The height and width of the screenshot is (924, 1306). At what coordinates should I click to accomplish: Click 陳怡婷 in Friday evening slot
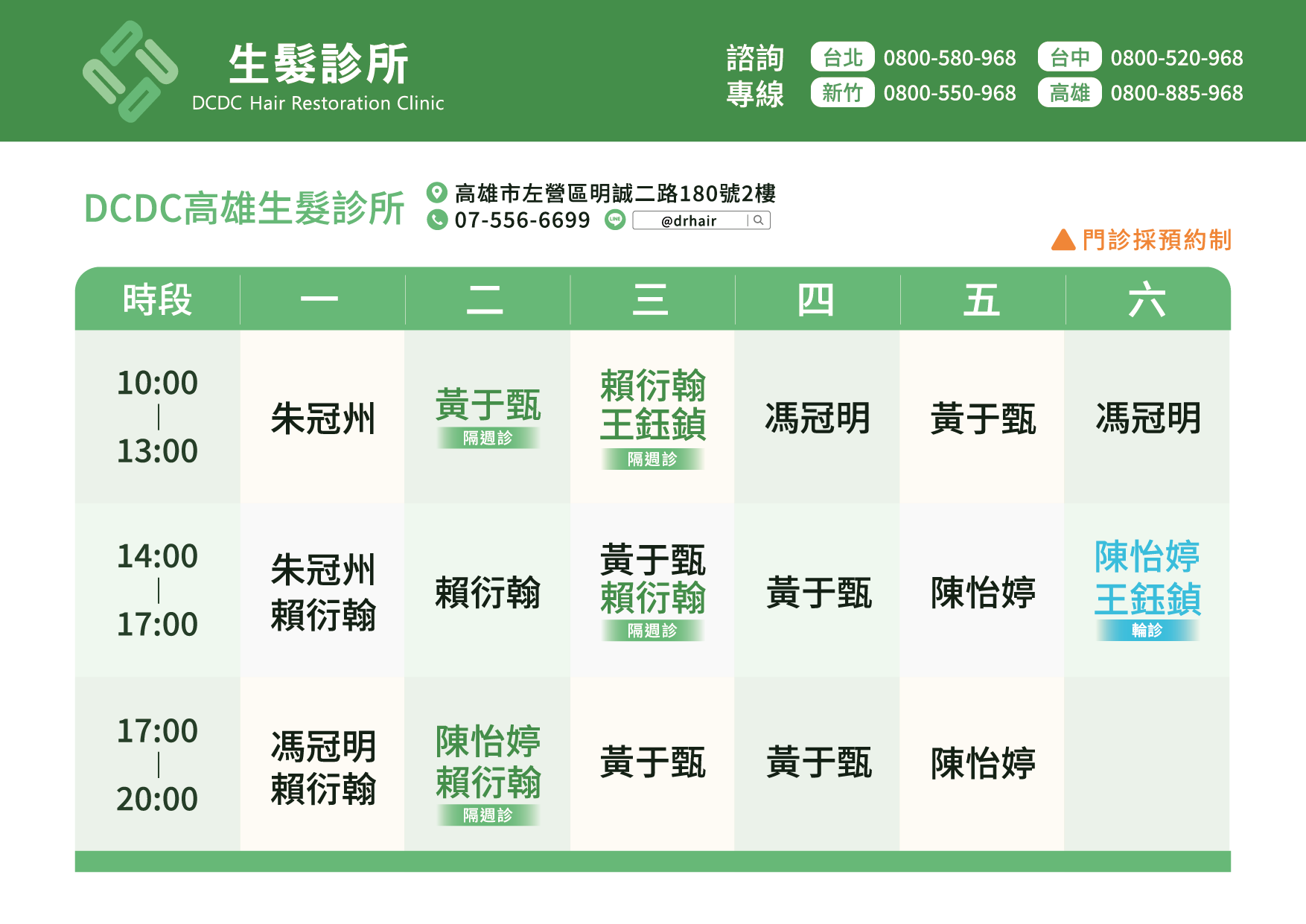(x=983, y=764)
